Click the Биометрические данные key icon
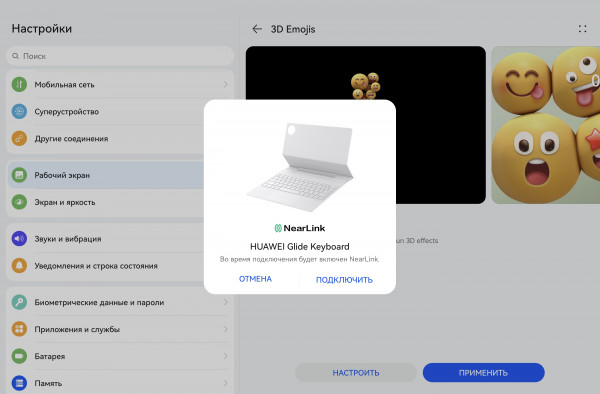The height and width of the screenshot is (394, 600). (19, 302)
